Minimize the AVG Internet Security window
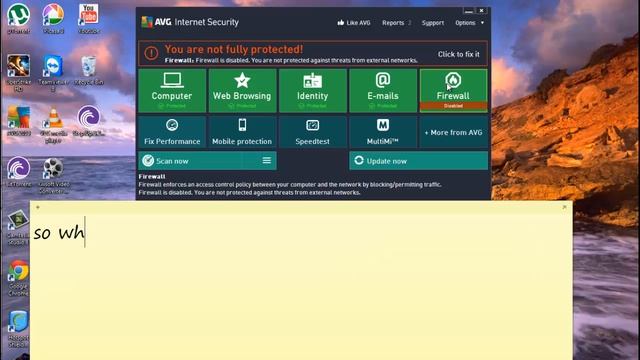 (469, 11)
